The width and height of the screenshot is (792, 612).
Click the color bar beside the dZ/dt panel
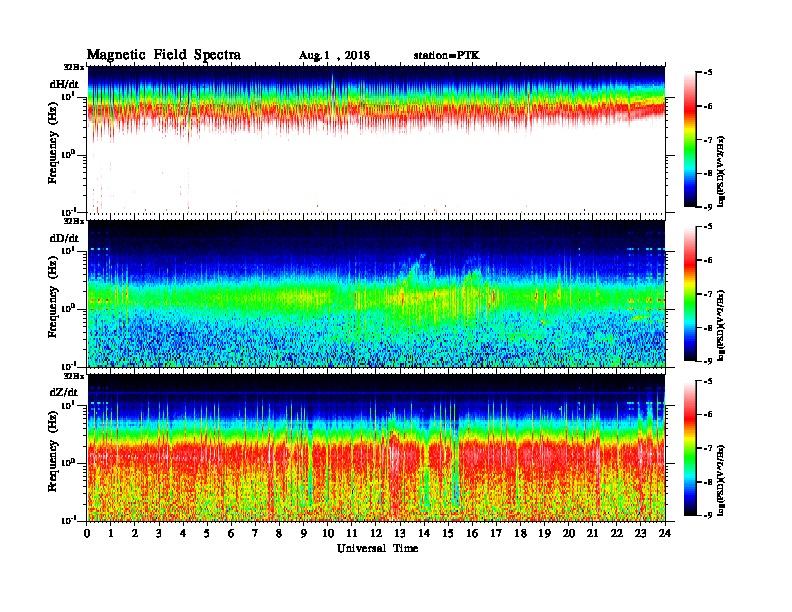689,448
